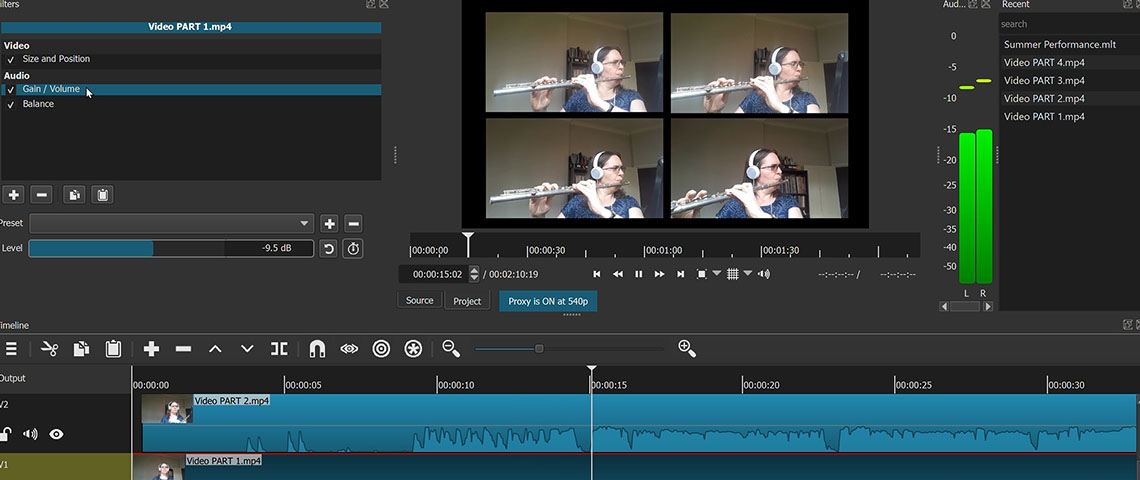This screenshot has width=1140, height=480.
Task: Skip to the end of the video
Action: tap(681, 274)
